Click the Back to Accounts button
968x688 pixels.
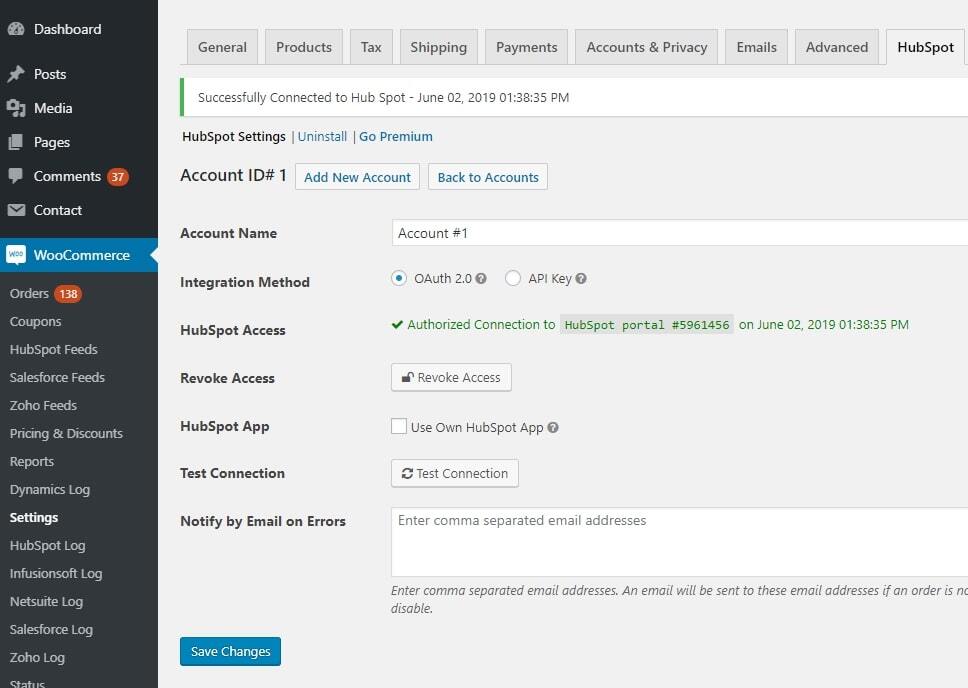click(488, 177)
